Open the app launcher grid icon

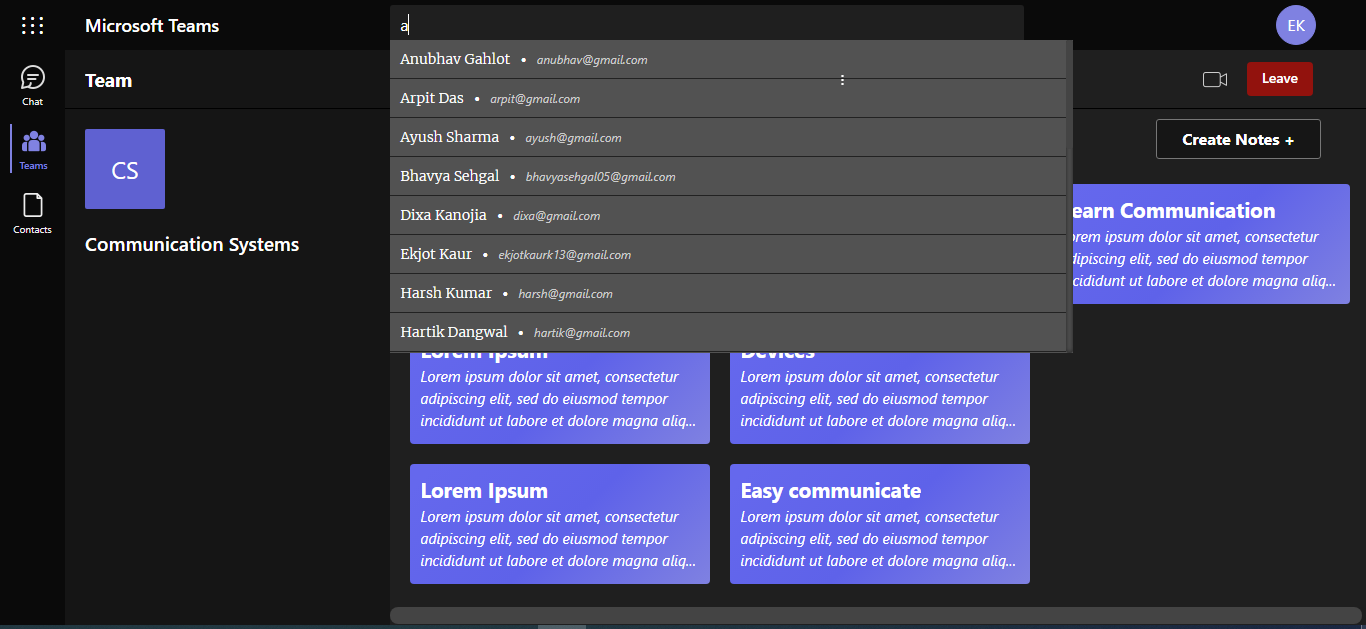coord(32,26)
